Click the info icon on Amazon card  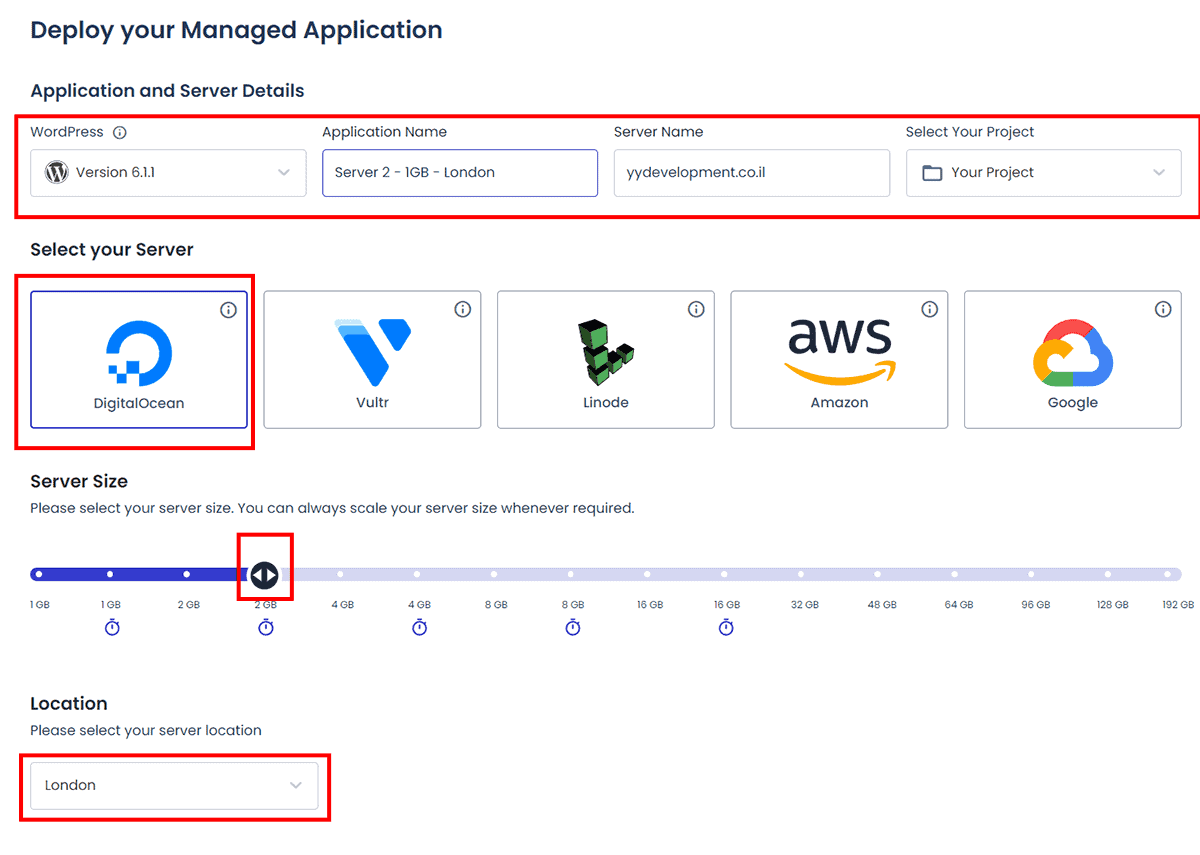(929, 310)
